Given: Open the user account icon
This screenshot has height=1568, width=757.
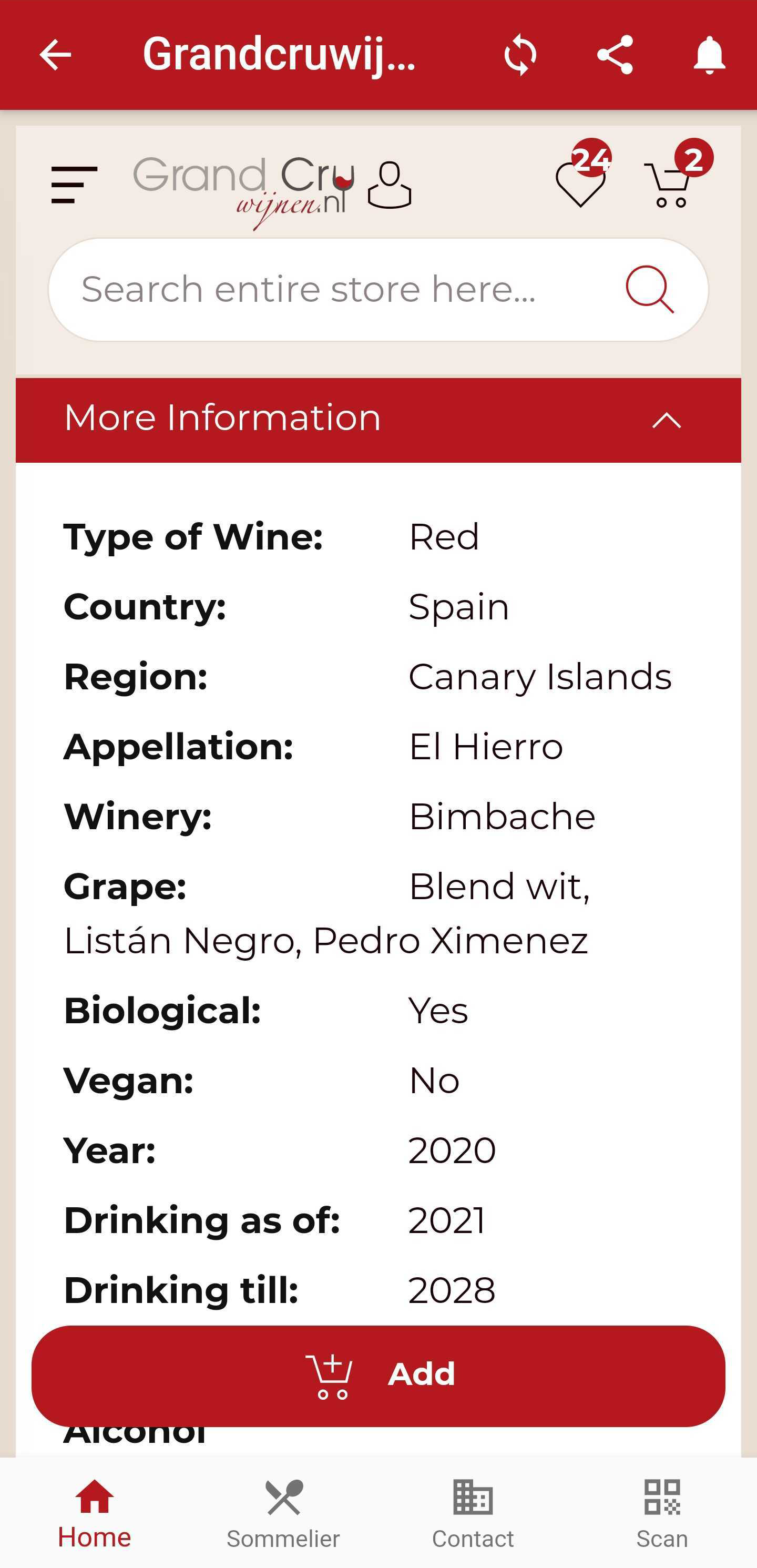Looking at the screenshot, I should (390, 185).
